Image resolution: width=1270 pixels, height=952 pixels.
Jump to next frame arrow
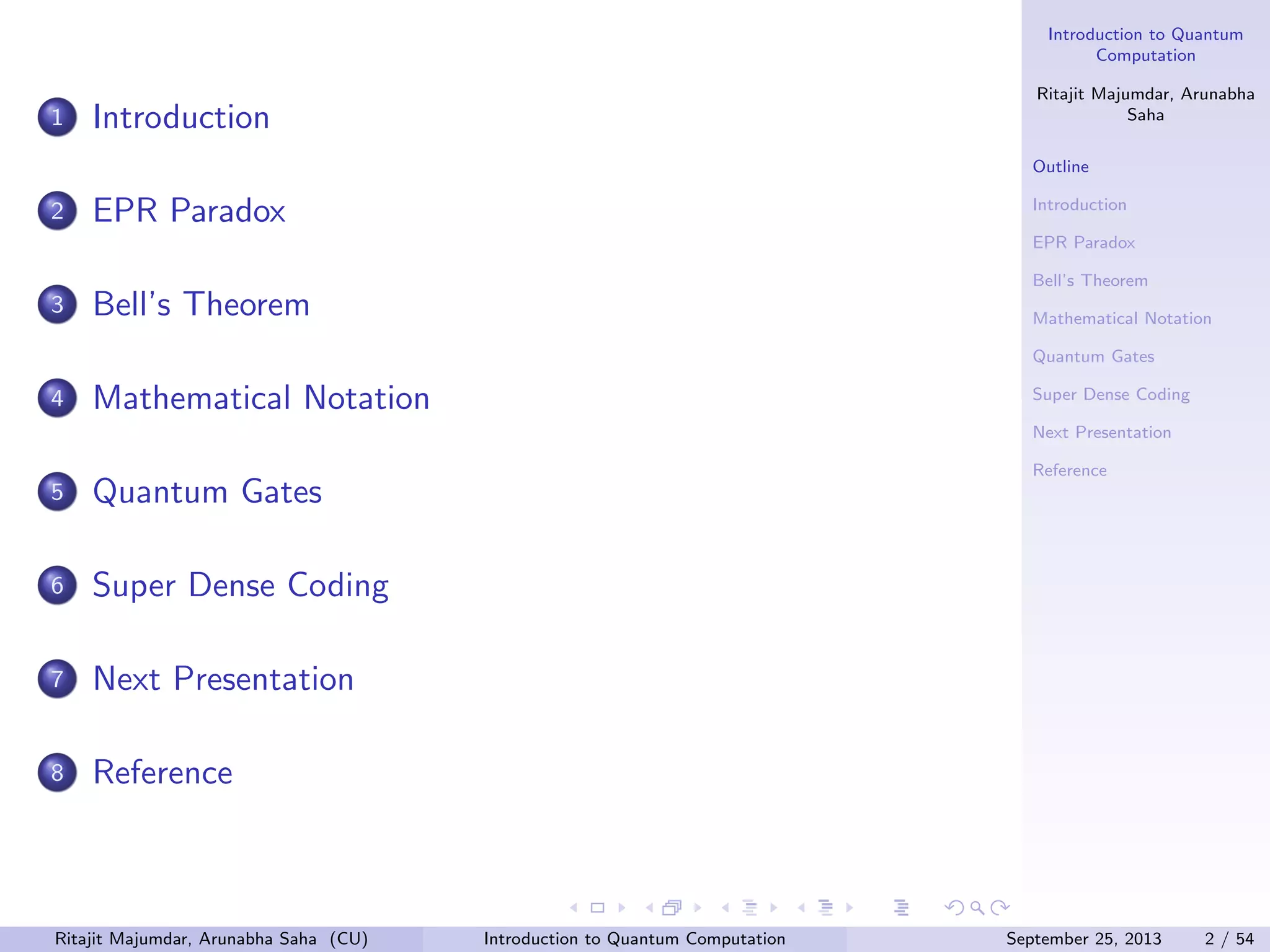click(698, 907)
